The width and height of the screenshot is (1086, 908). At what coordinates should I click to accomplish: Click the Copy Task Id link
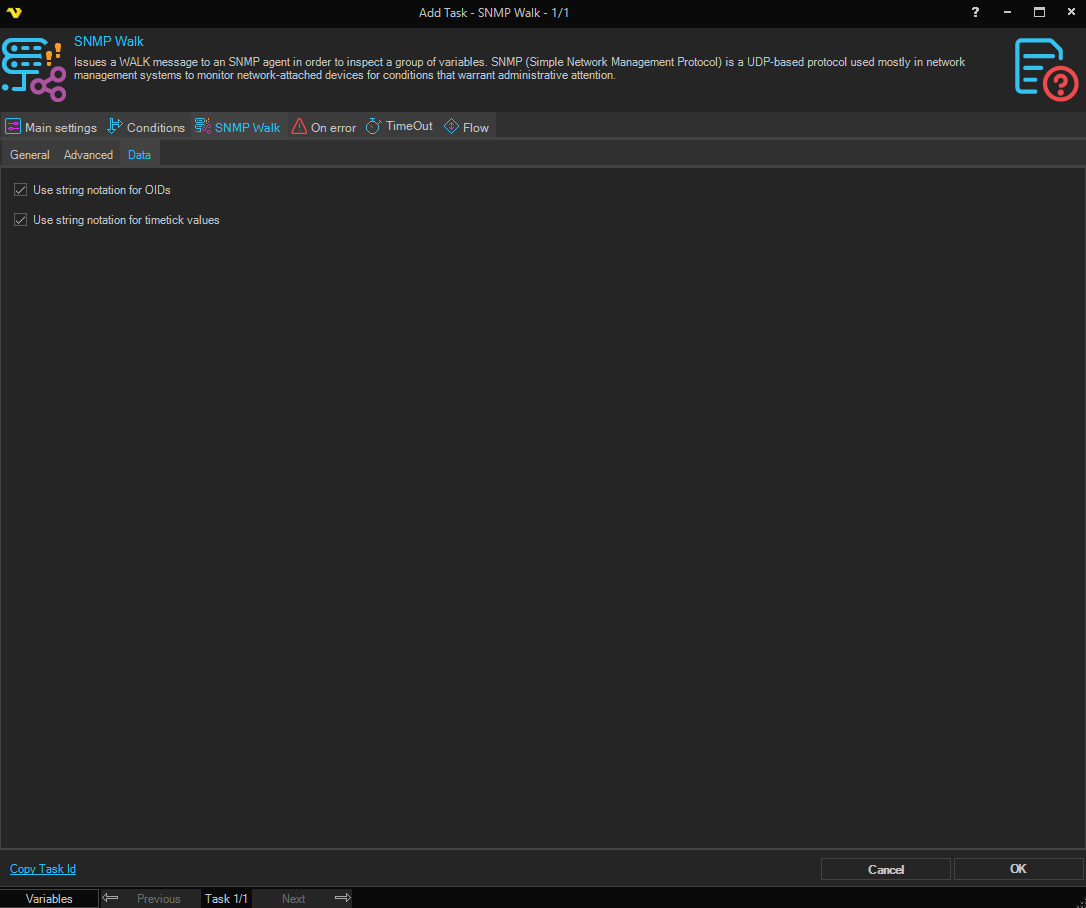[42, 869]
